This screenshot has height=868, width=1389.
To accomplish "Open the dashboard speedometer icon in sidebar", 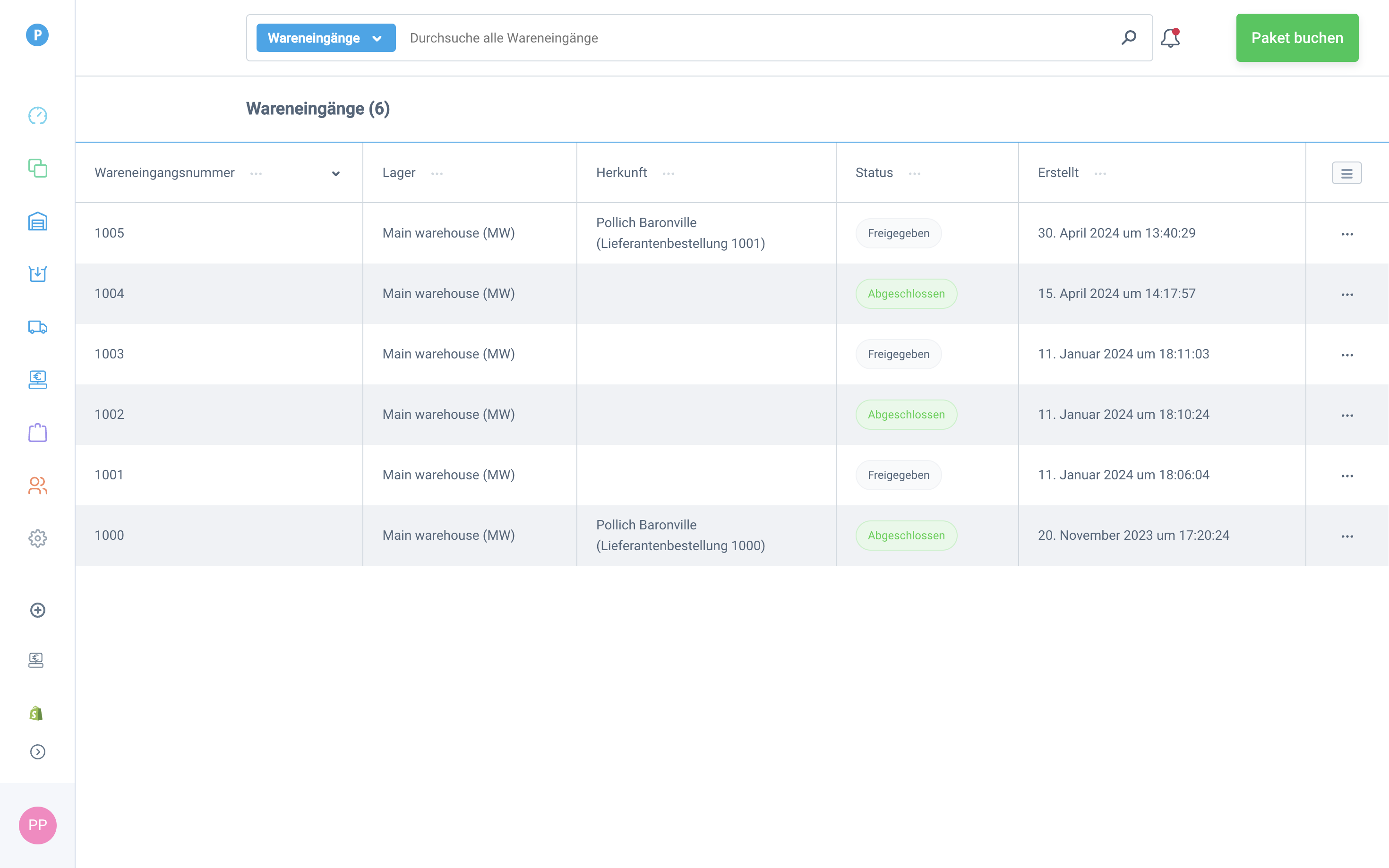I will point(37,115).
